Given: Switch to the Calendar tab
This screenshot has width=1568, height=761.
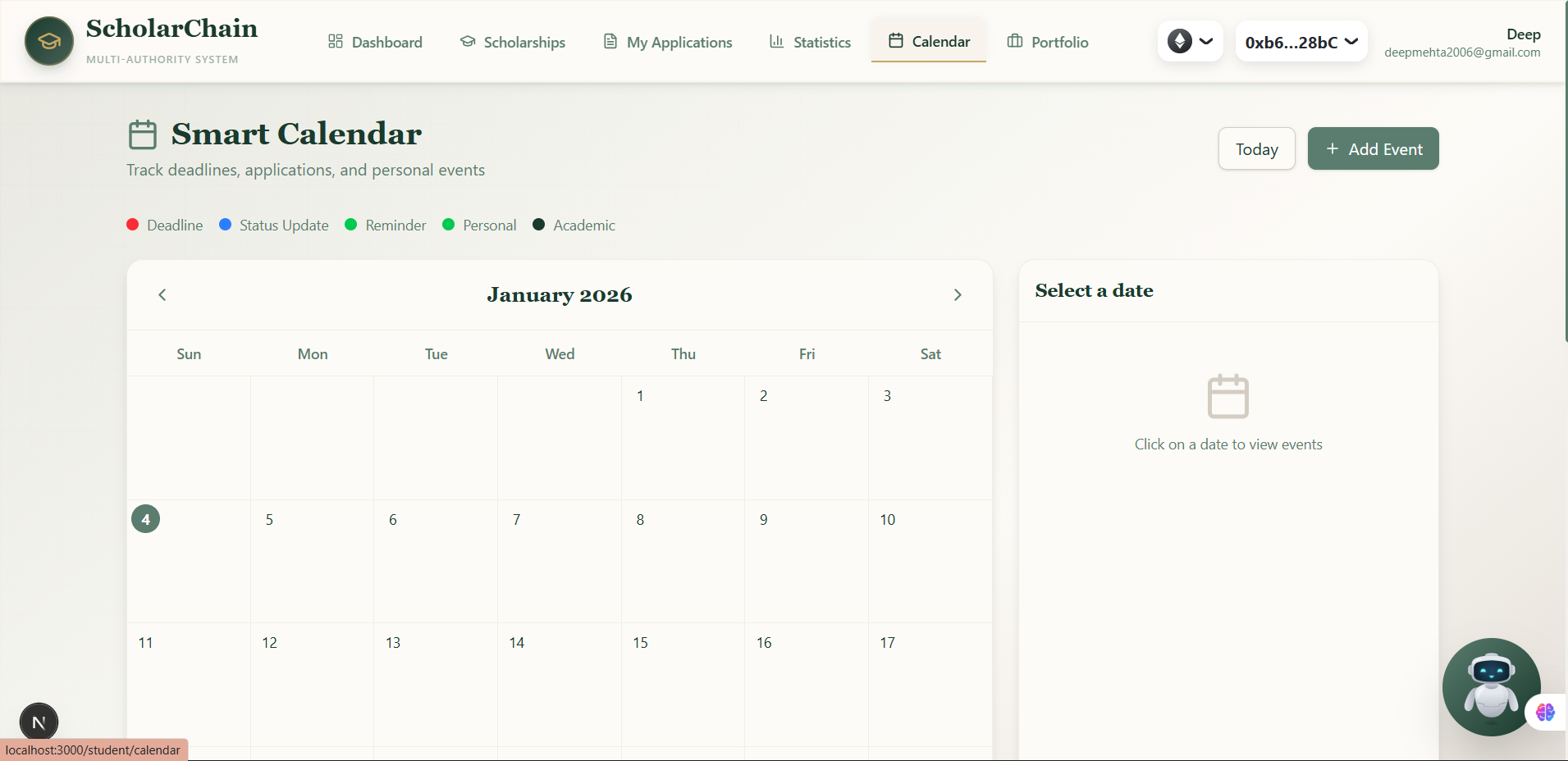Looking at the screenshot, I should click(x=928, y=41).
